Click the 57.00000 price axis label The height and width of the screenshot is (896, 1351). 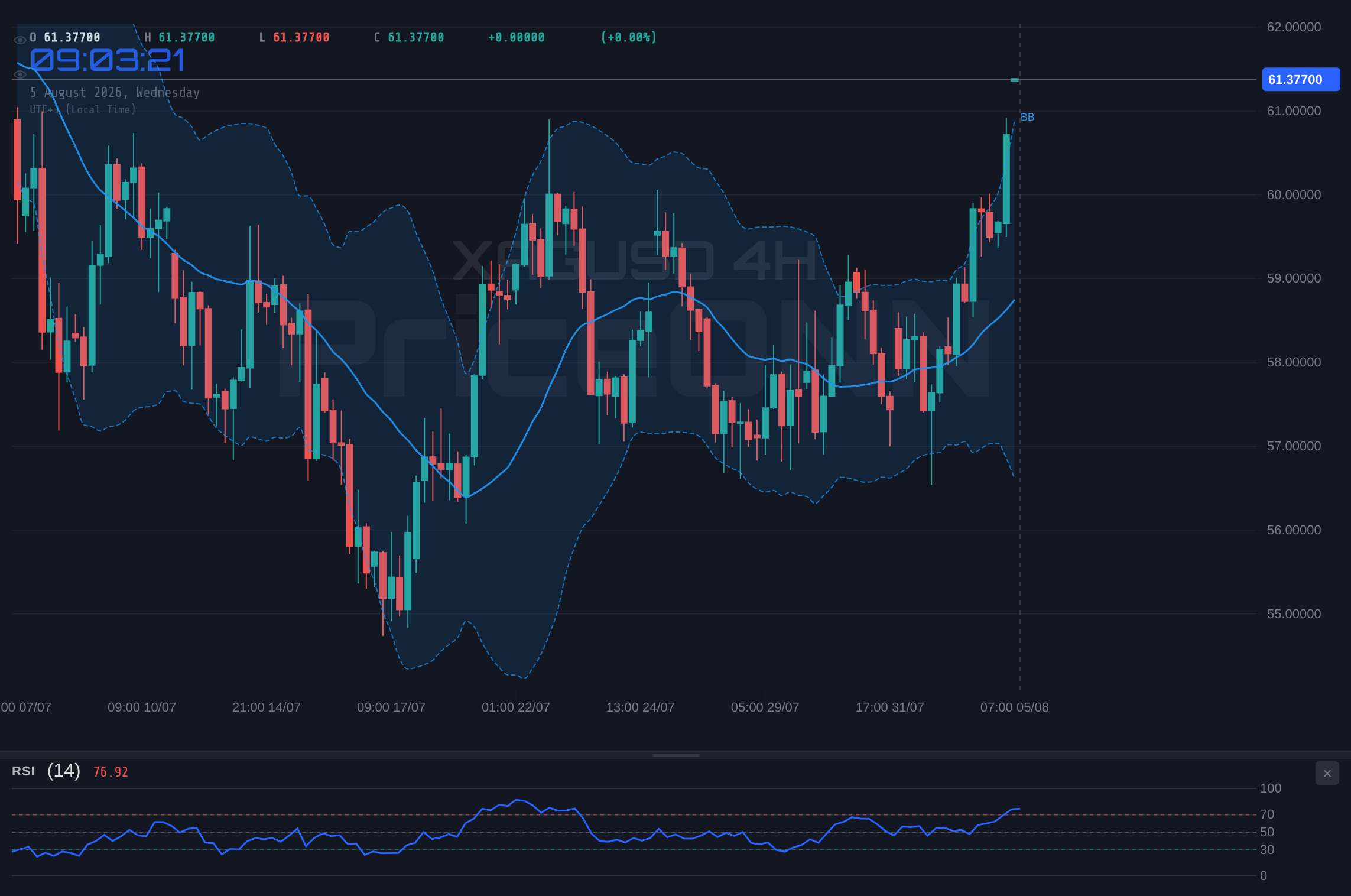(1294, 446)
